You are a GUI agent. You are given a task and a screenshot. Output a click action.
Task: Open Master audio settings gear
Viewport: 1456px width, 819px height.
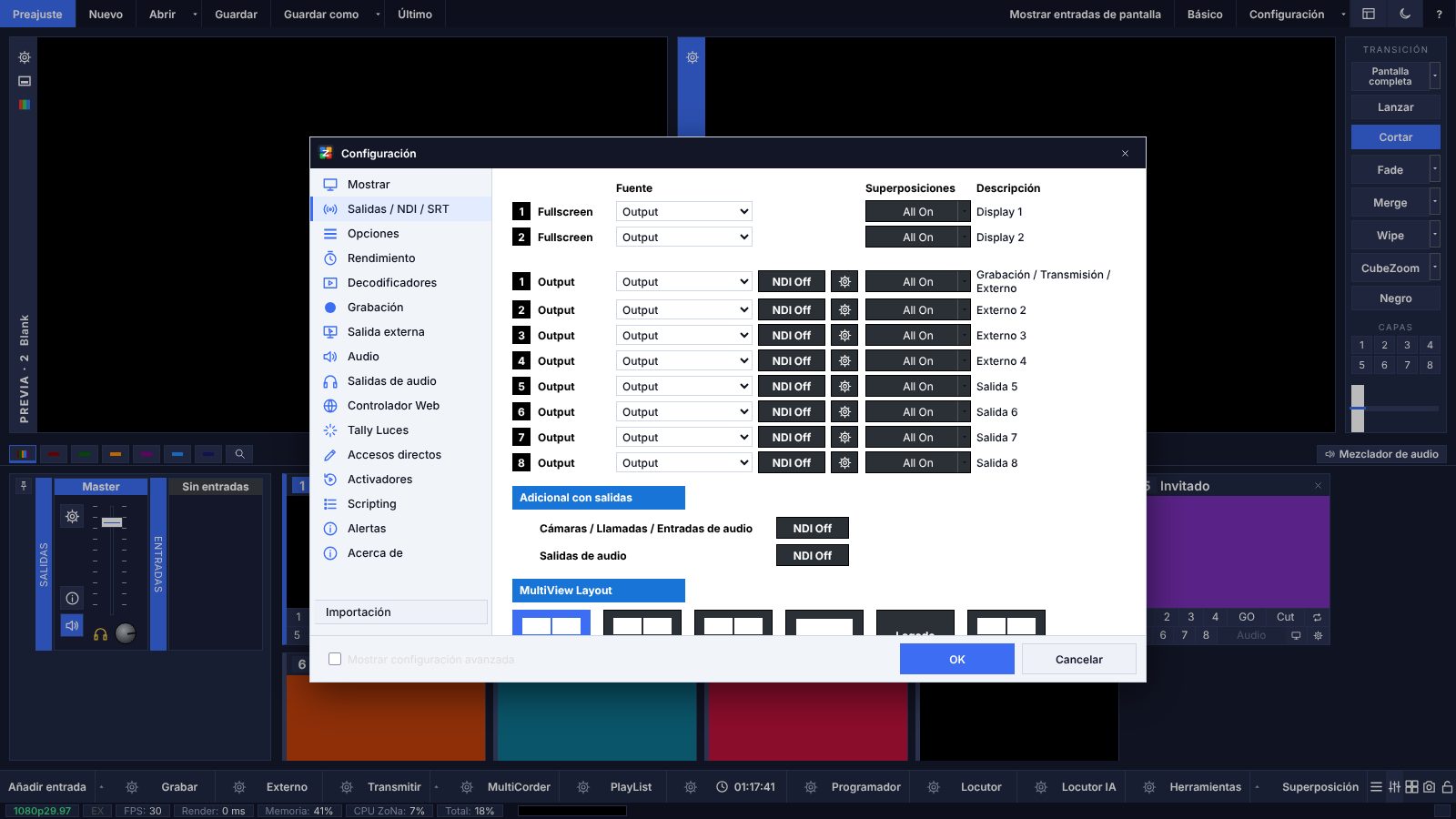72,517
